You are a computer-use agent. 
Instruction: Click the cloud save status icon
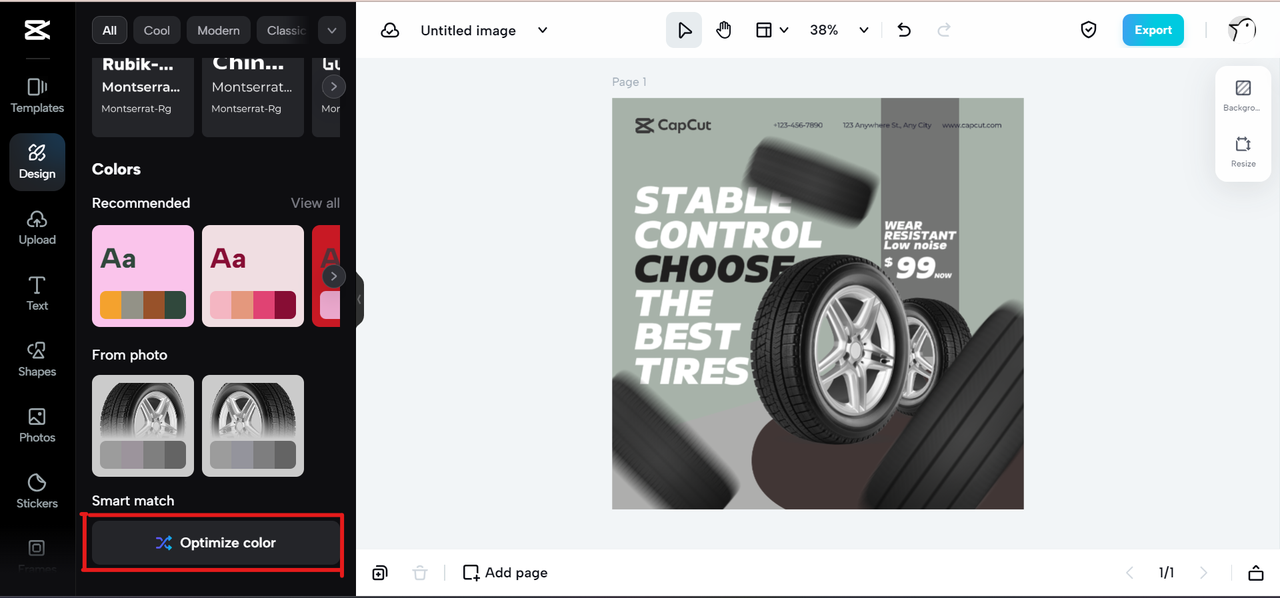390,30
